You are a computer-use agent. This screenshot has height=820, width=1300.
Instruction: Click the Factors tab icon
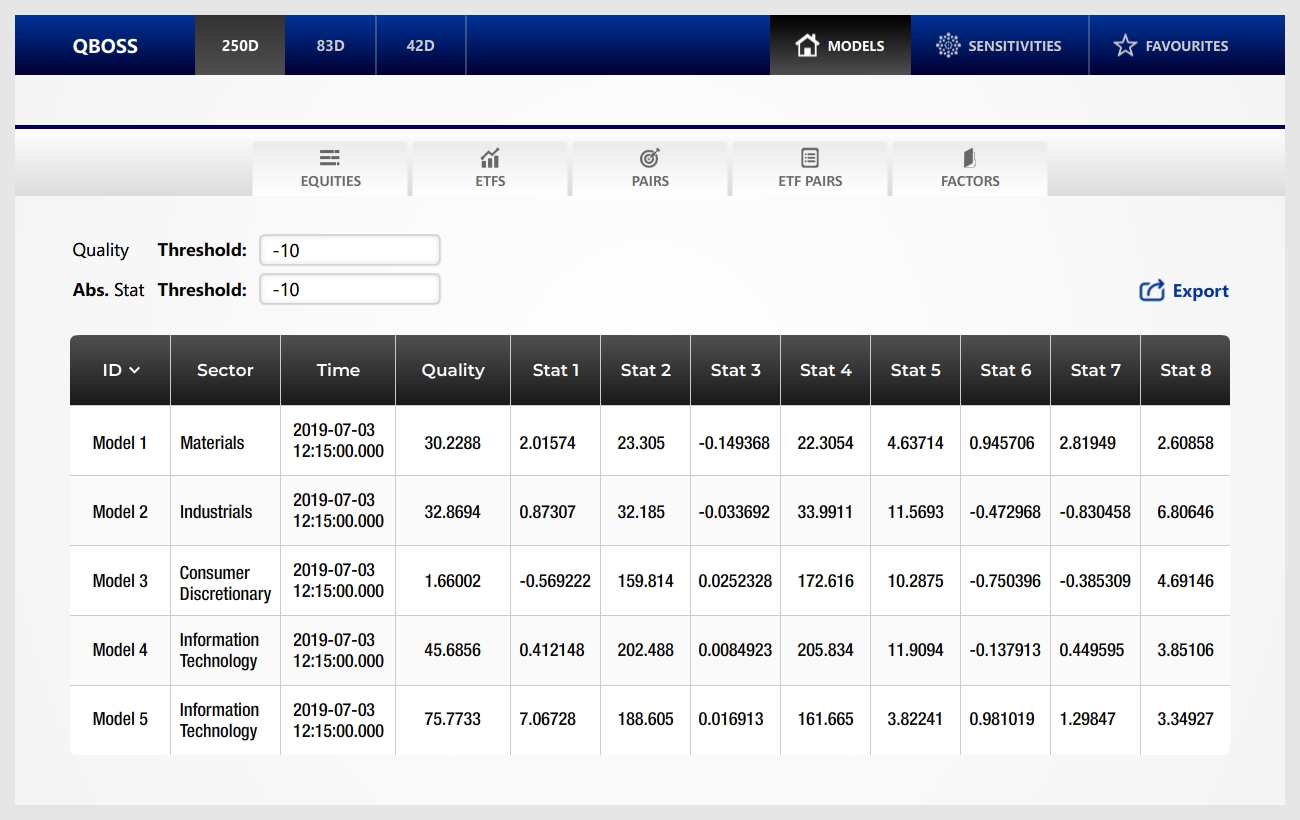coord(970,158)
